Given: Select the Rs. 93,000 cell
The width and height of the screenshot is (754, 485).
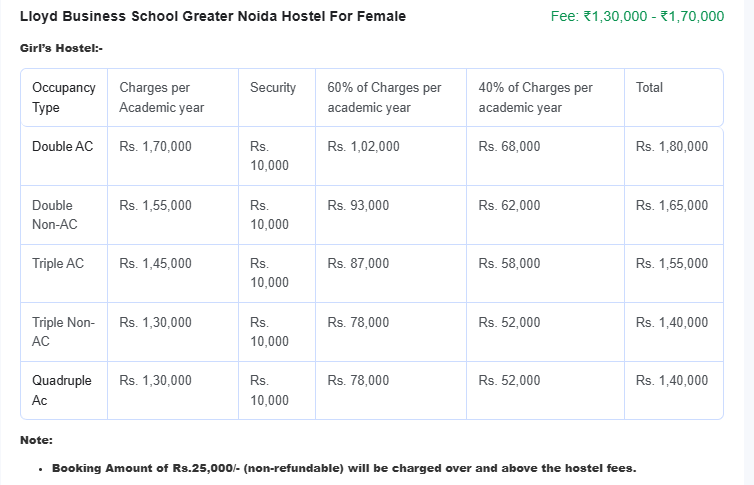Looking at the screenshot, I should [x=358, y=205].
